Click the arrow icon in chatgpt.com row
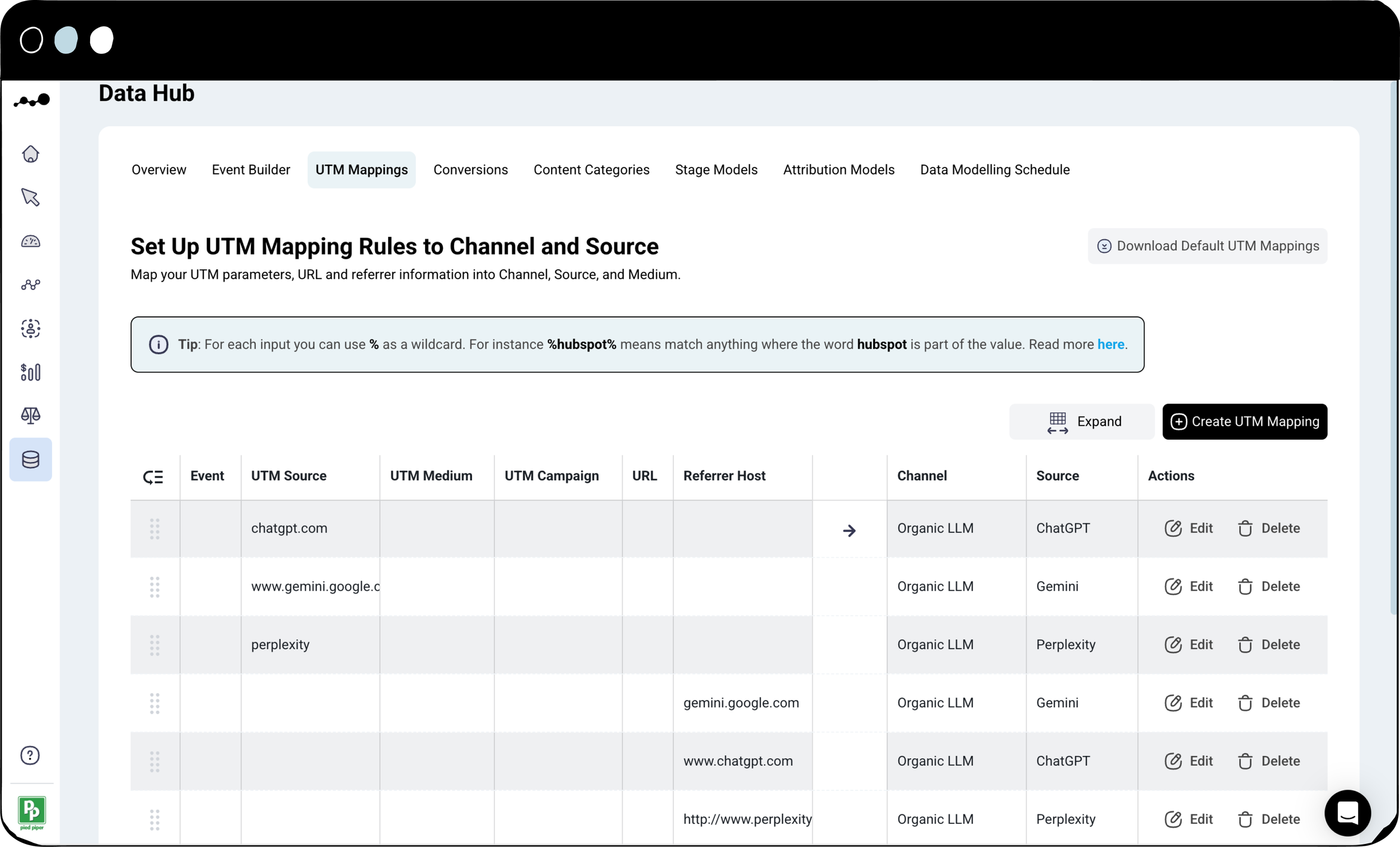This screenshot has width=1400, height=848. (x=850, y=532)
